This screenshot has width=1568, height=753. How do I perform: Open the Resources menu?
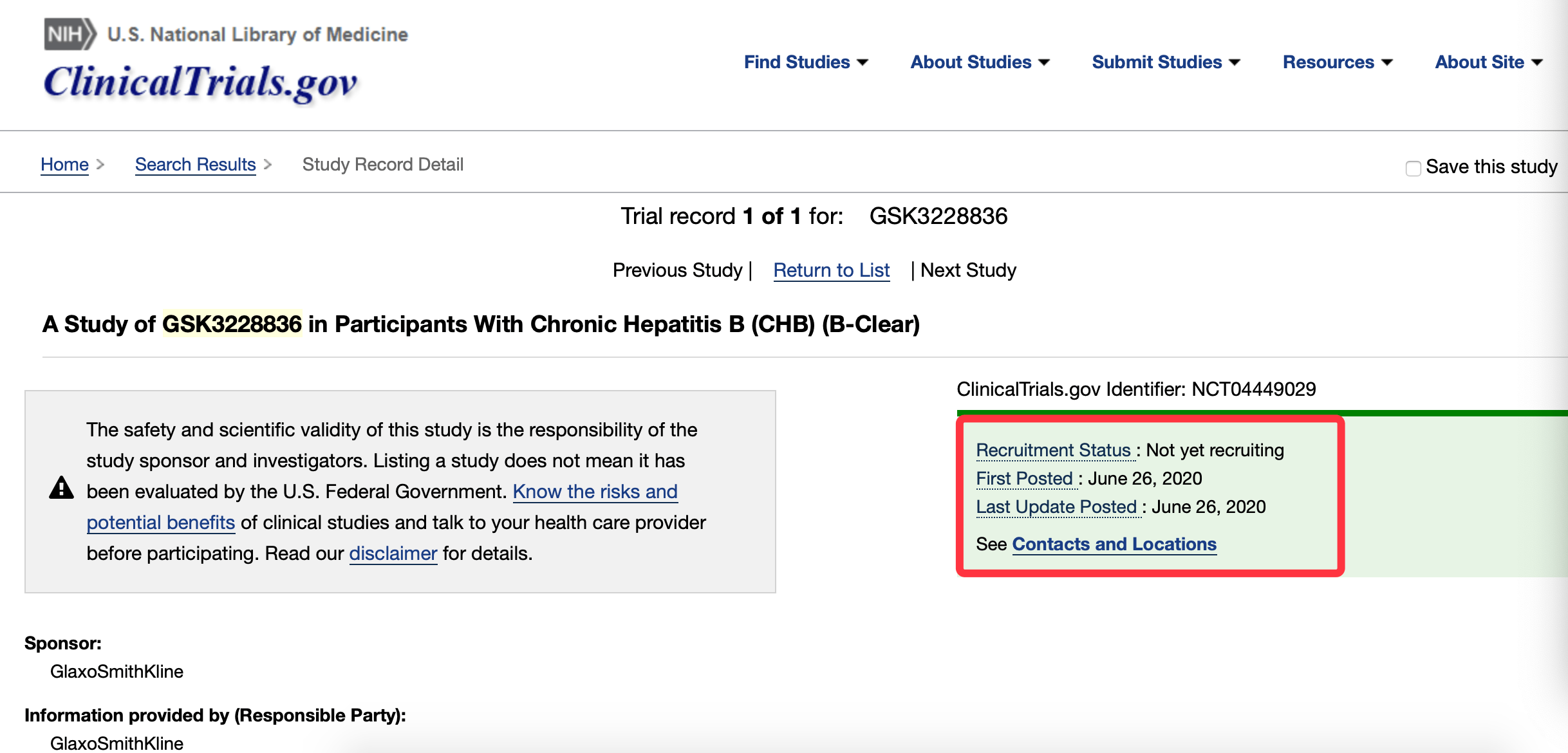pos(1338,62)
